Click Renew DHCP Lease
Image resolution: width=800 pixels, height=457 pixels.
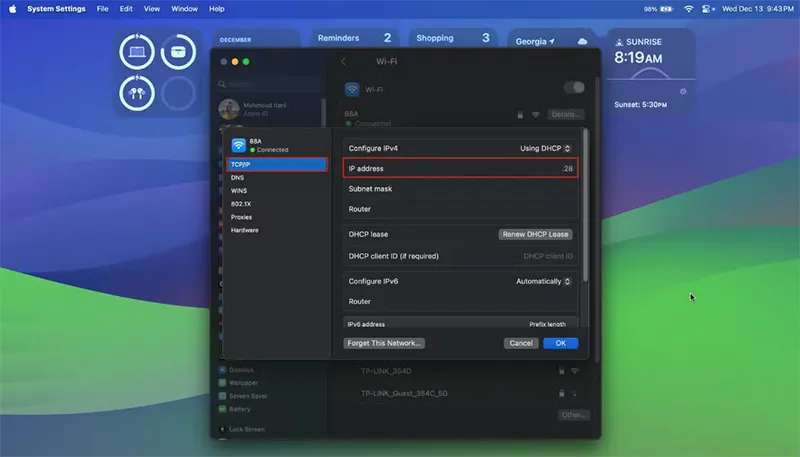pos(535,234)
